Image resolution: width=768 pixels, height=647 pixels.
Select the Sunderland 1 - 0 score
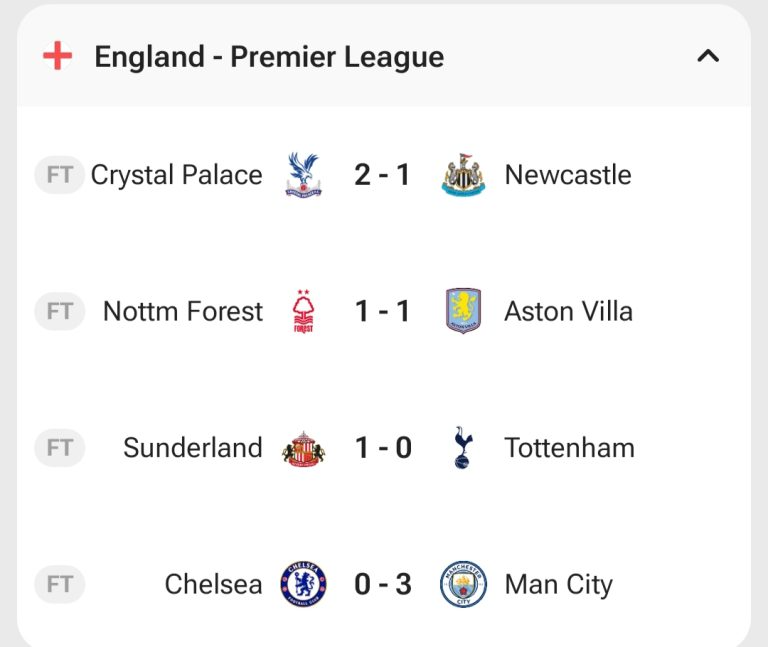point(382,448)
